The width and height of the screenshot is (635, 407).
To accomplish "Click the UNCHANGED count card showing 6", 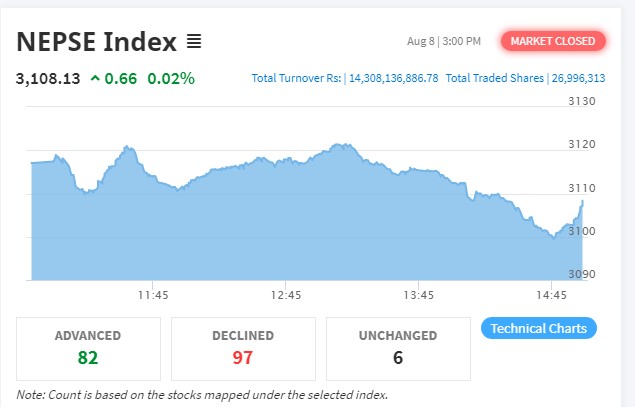I will click(x=398, y=347).
